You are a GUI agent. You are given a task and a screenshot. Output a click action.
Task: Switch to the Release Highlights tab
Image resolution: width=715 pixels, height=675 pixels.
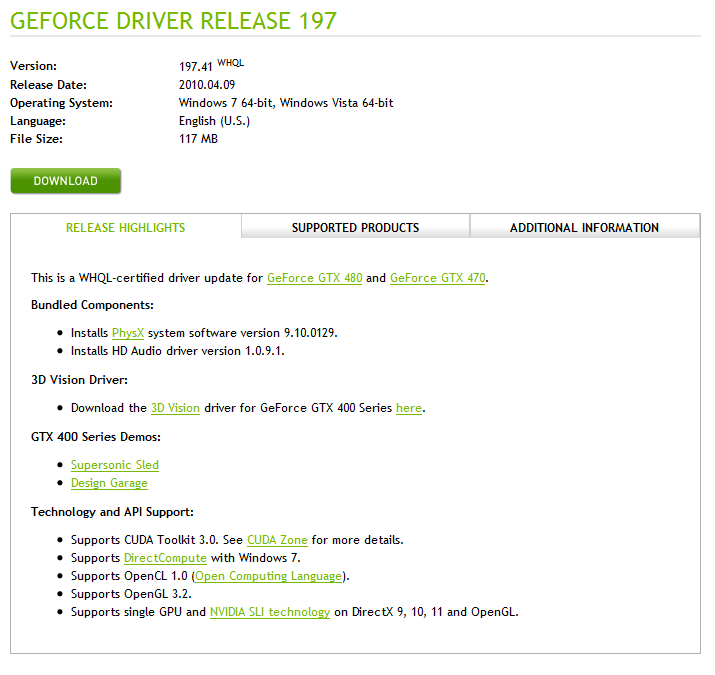point(125,228)
